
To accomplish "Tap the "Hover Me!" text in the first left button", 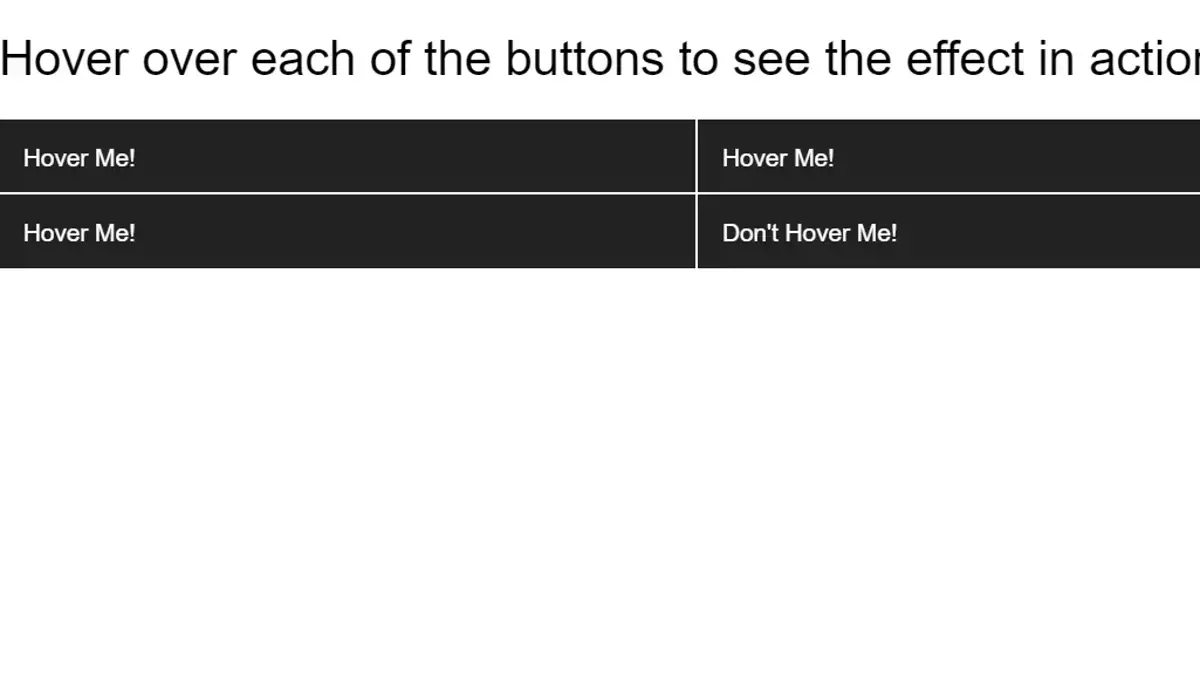I will (79, 158).
